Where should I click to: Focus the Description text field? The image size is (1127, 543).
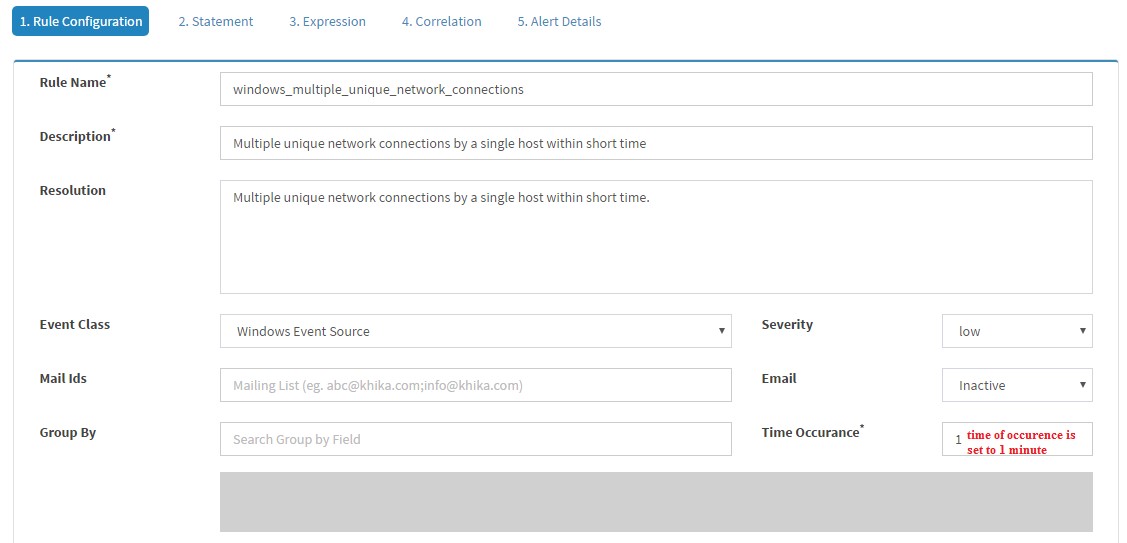(656, 143)
